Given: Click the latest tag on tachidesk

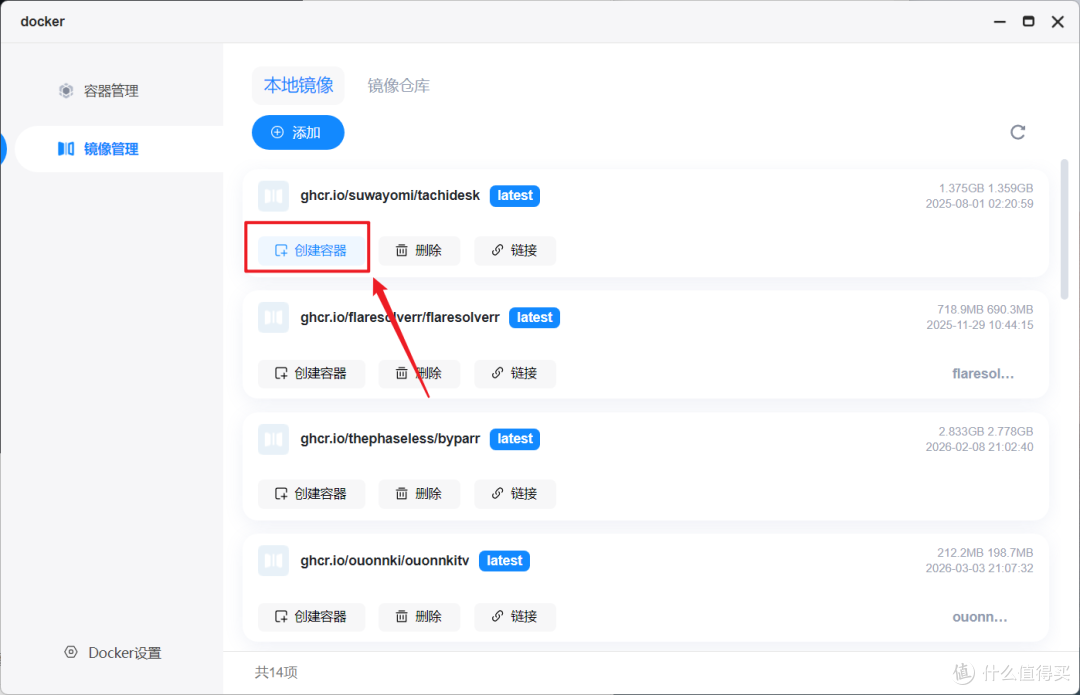Looking at the screenshot, I should [515, 196].
